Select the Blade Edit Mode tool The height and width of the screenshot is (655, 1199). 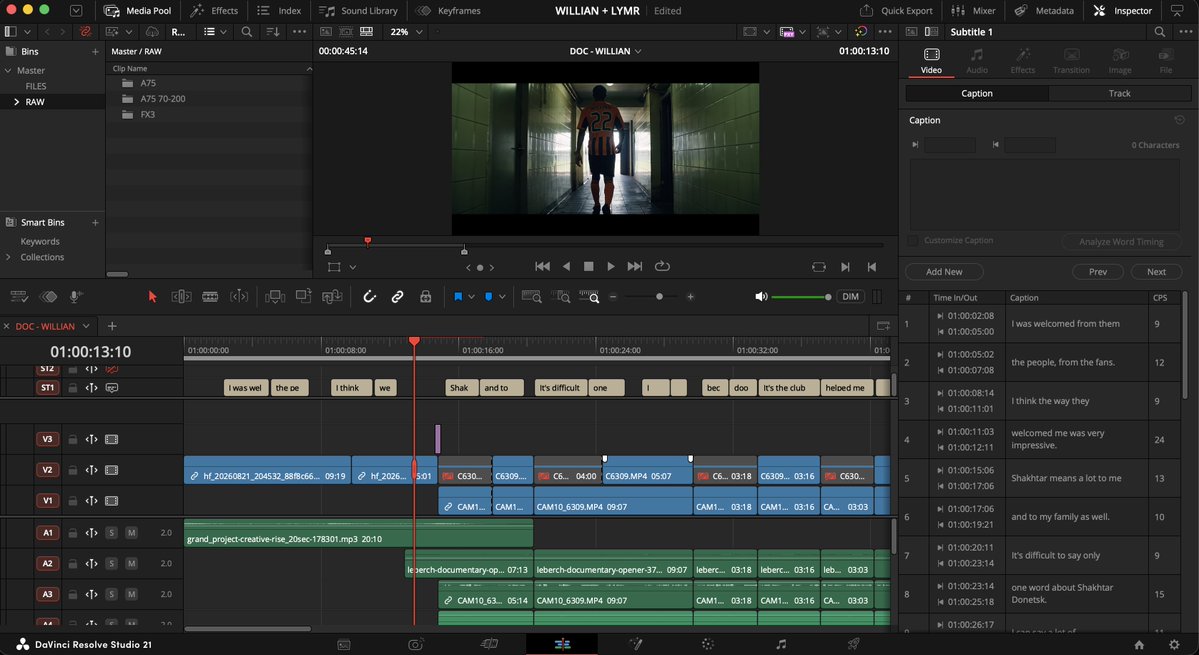point(210,297)
